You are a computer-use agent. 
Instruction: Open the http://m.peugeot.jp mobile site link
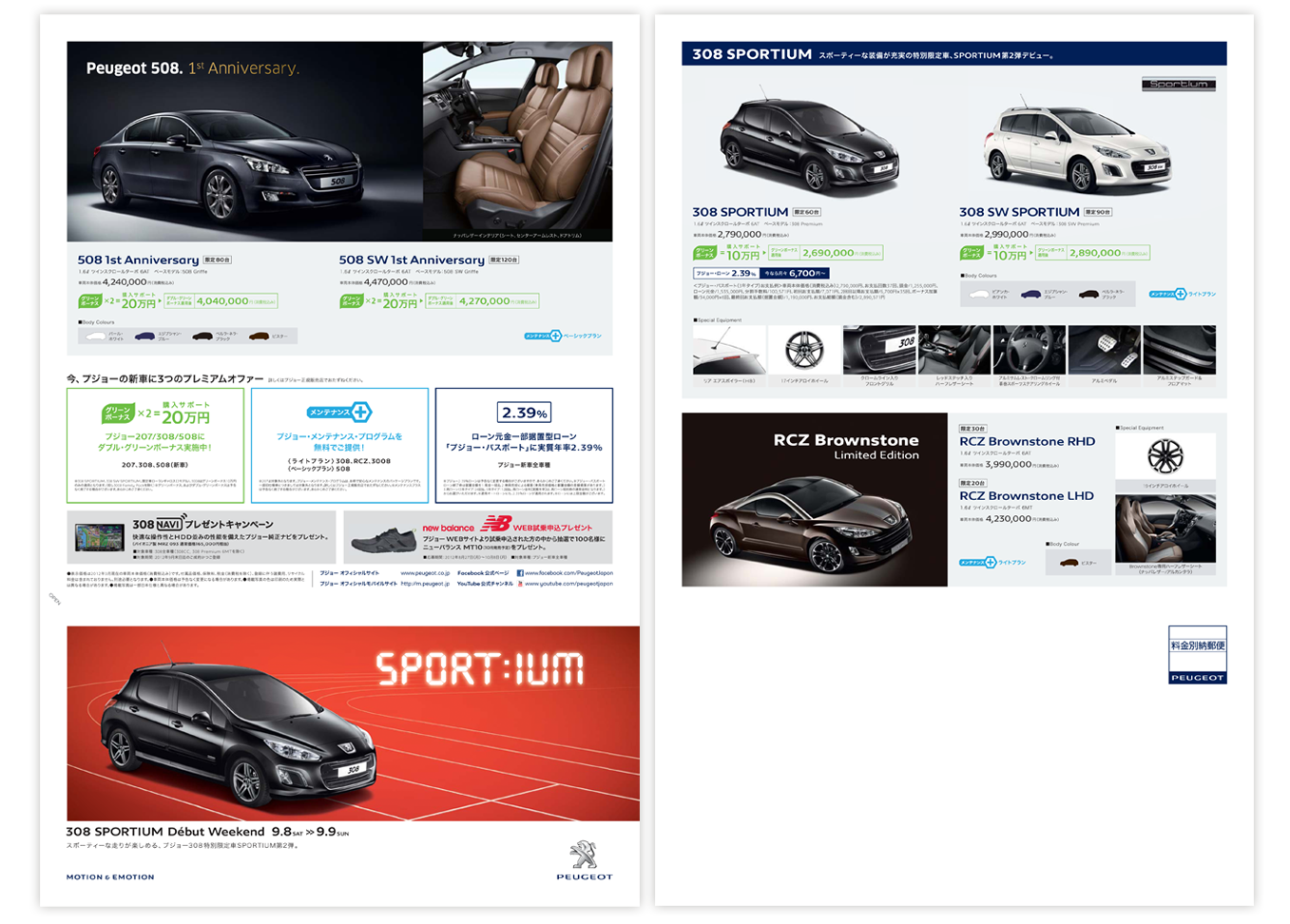pos(425,584)
